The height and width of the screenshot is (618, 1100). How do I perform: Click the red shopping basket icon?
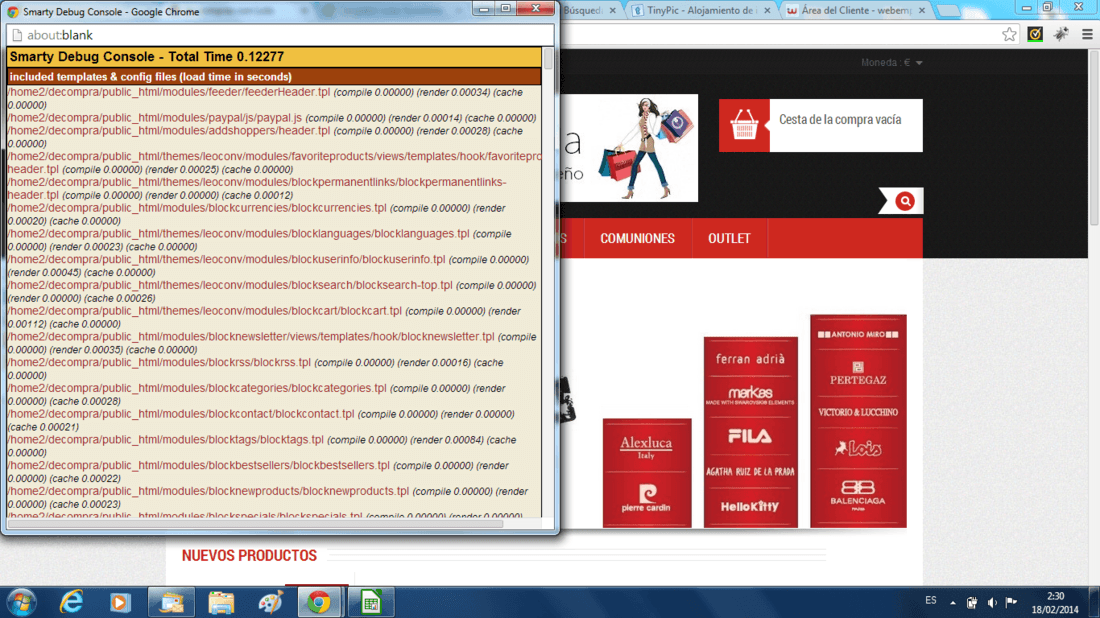tap(744, 126)
